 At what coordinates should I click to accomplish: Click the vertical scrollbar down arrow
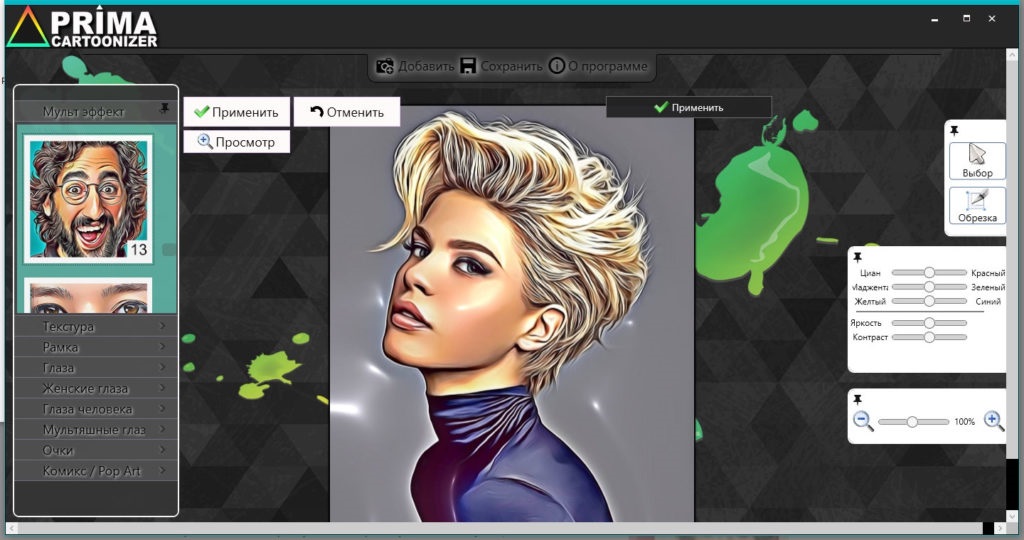coord(1013,514)
